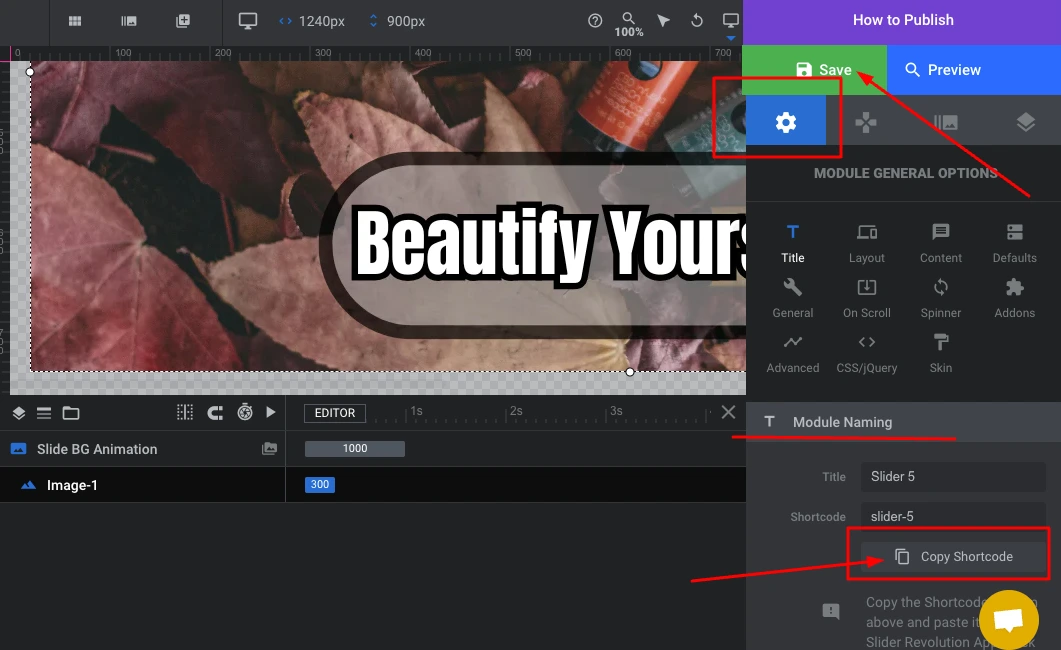Click the folder icon in timeline toolbar

(x=71, y=413)
